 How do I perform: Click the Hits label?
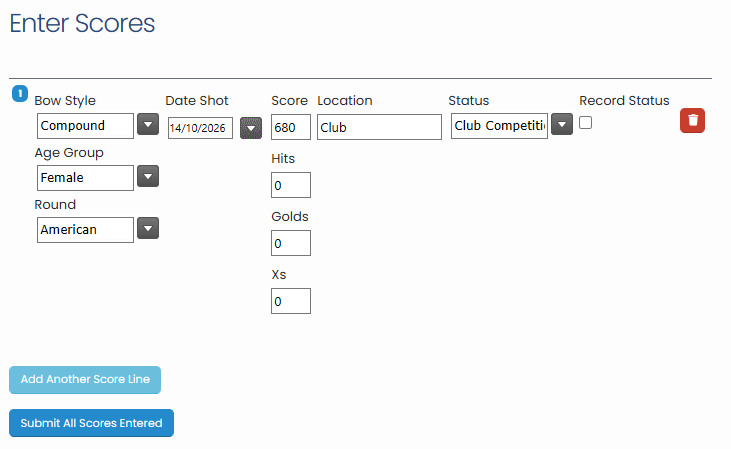(283, 159)
